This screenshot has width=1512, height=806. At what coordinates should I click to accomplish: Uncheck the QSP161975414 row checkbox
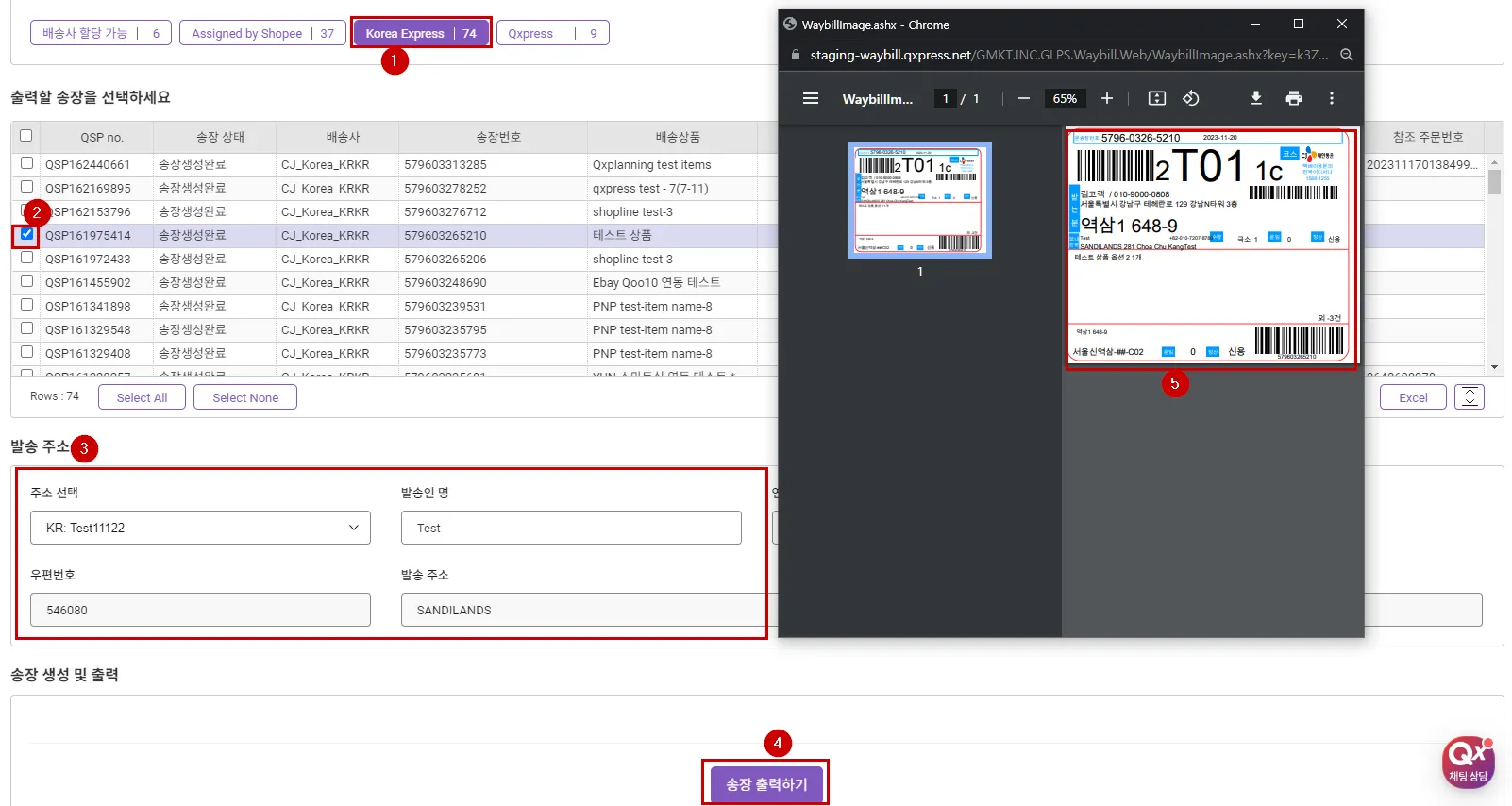(26, 234)
